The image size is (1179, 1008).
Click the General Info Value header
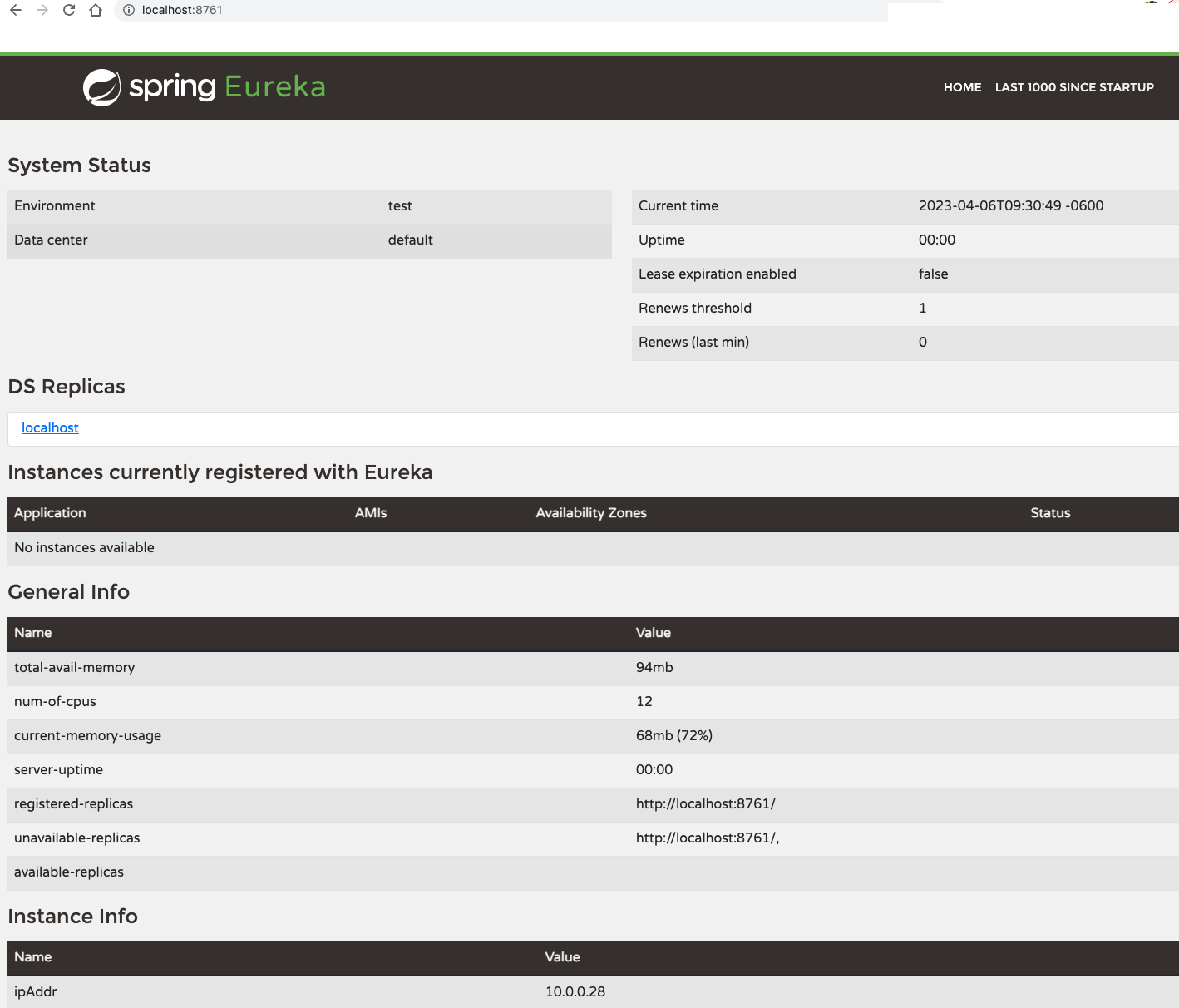pyautogui.click(x=654, y=633)
